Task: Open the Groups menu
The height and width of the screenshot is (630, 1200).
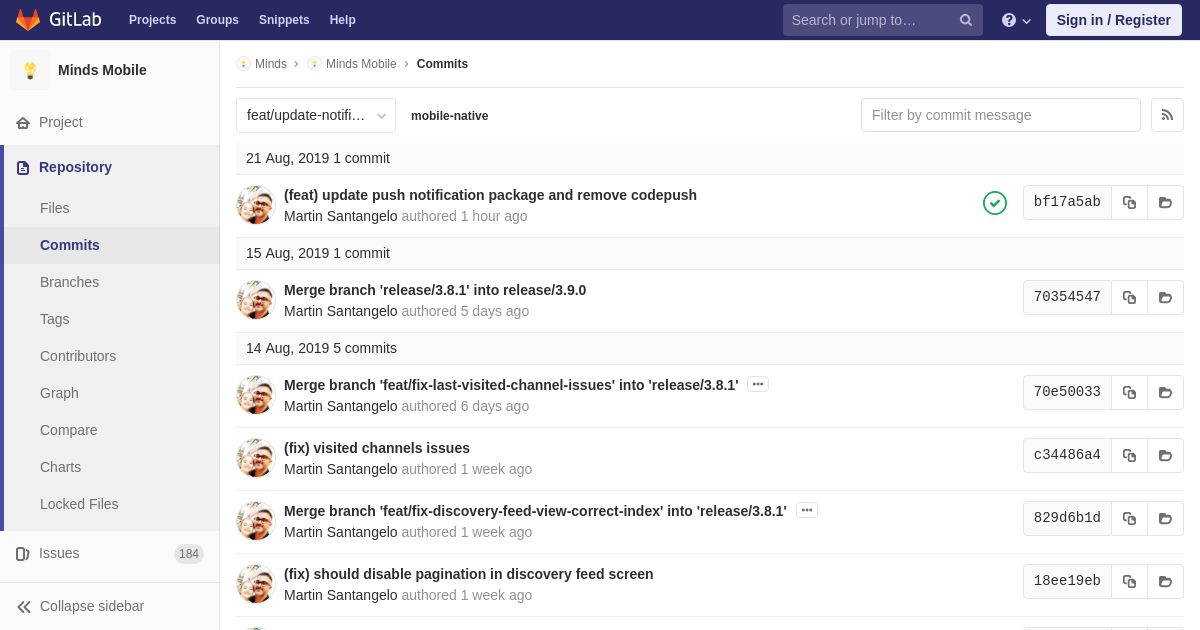Action: pyautogui.click(x=217, y=20)
